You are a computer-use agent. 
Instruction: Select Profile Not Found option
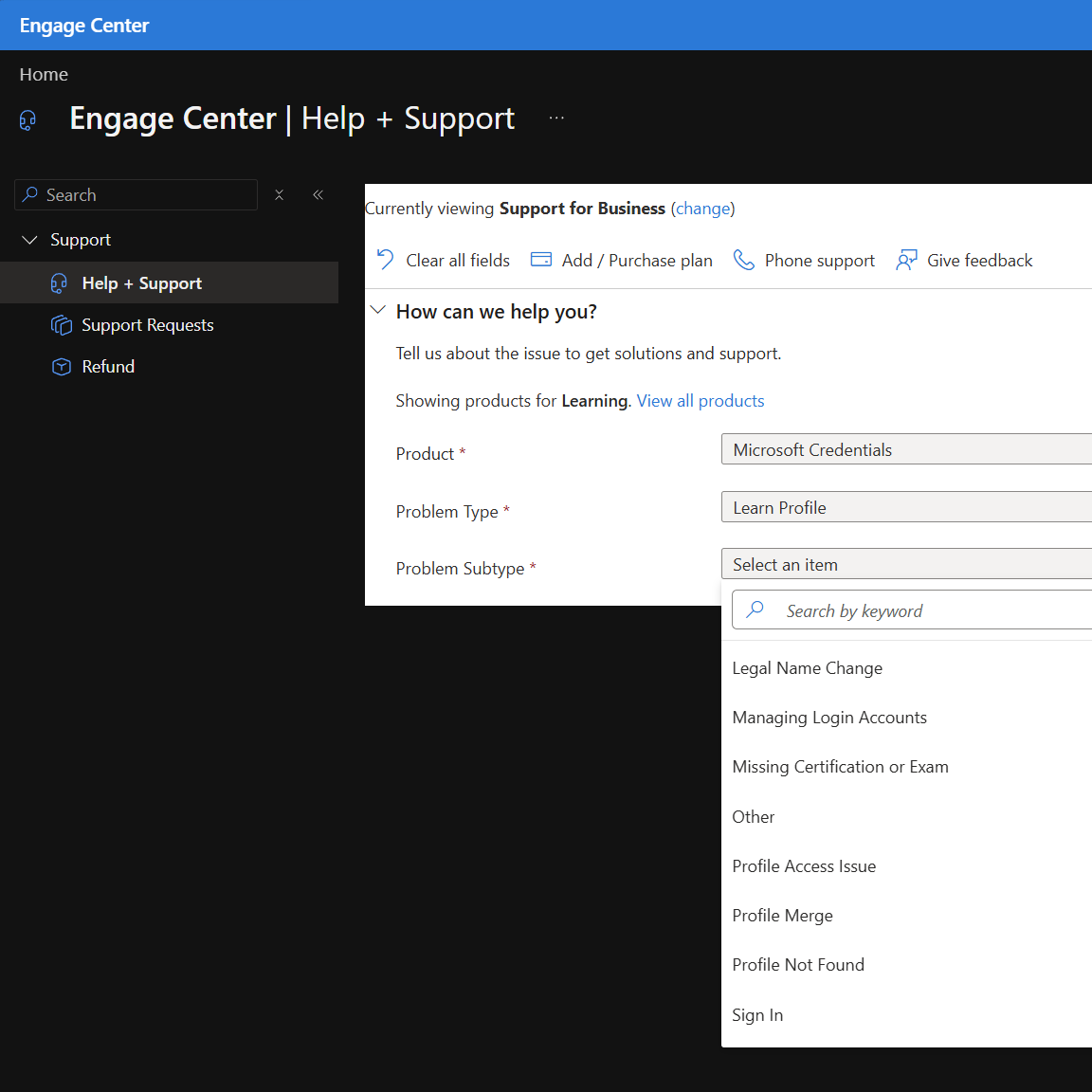coord(906,965)
